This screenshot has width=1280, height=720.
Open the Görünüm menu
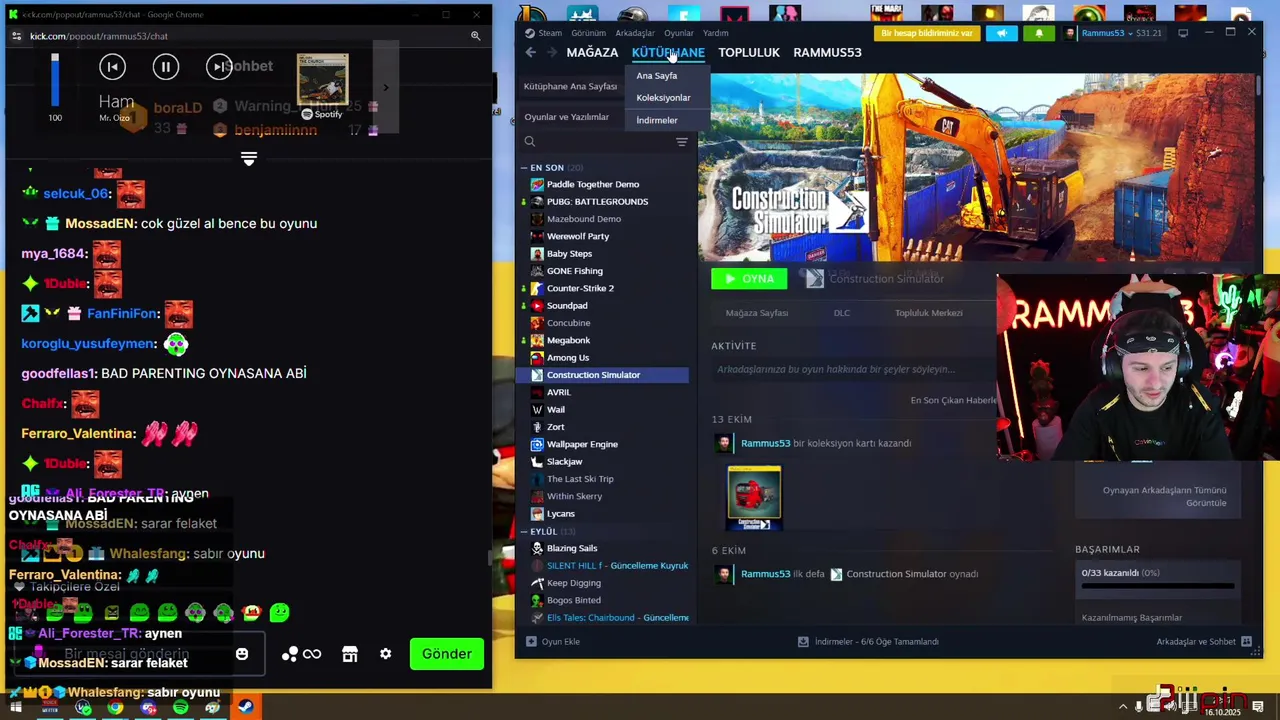588,33
